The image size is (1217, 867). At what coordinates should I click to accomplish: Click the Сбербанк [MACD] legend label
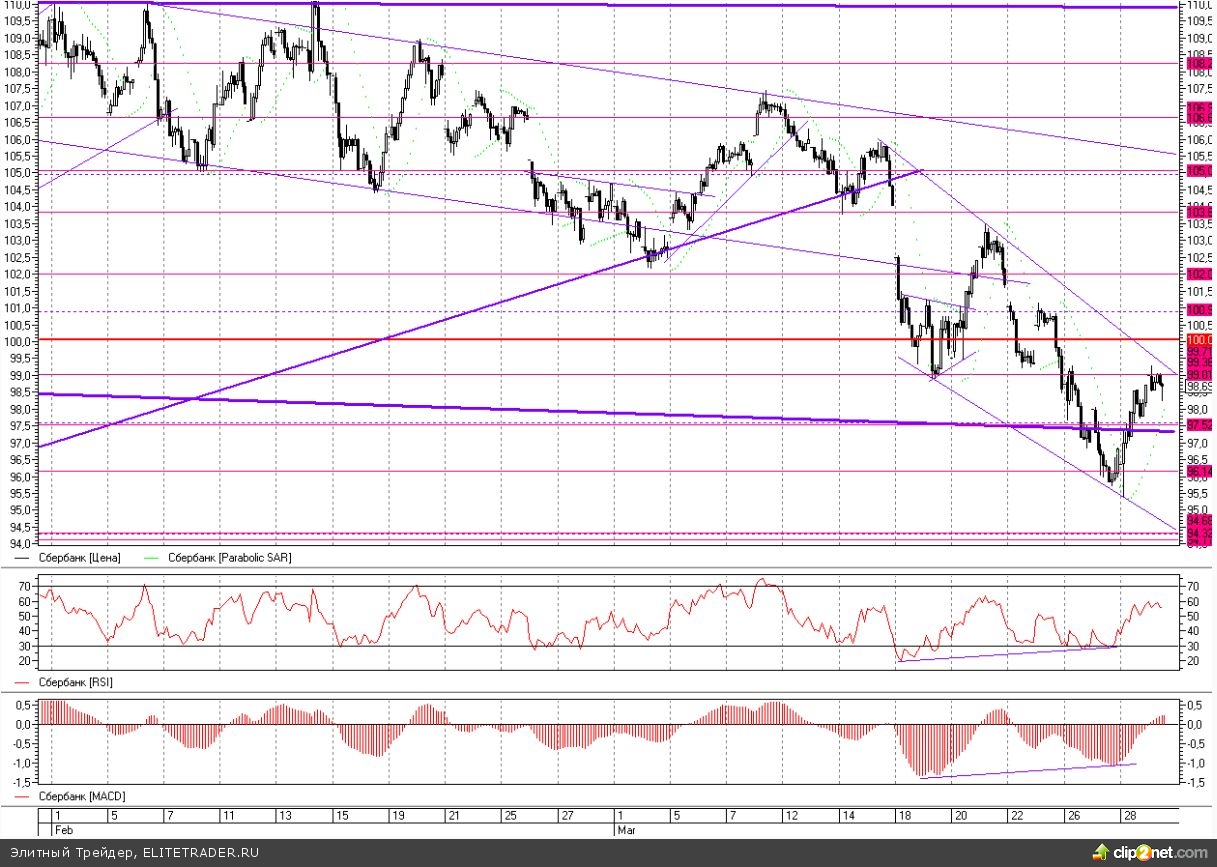(82, 796)
